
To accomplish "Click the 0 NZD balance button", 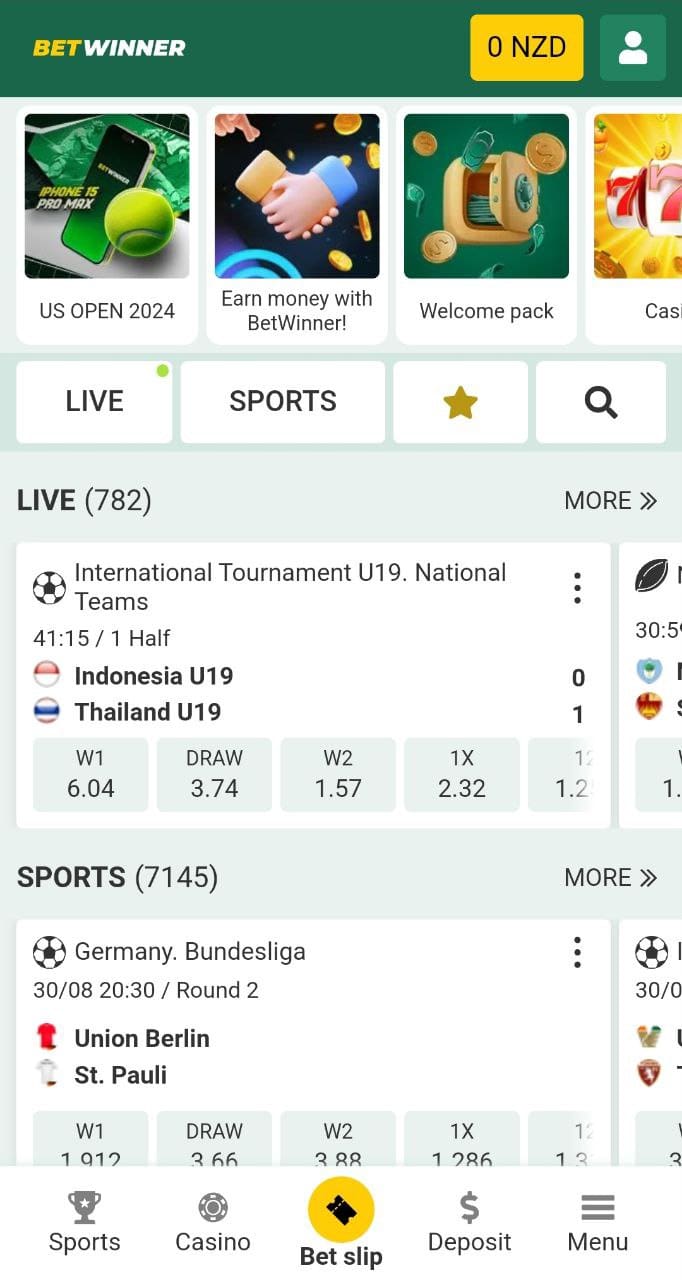I will point(526,47).
